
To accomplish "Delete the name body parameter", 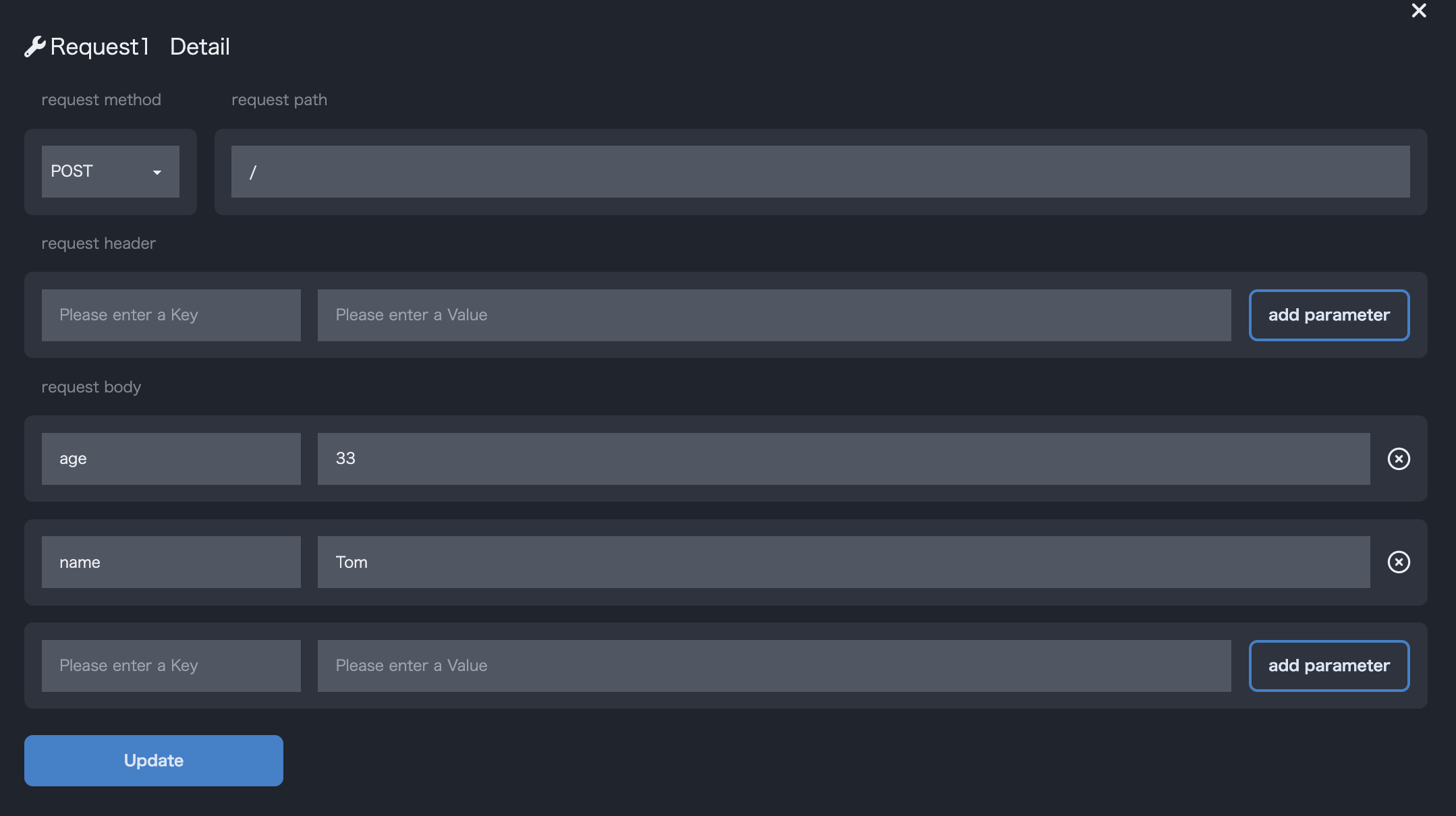I will click(x=1399, y=562).
